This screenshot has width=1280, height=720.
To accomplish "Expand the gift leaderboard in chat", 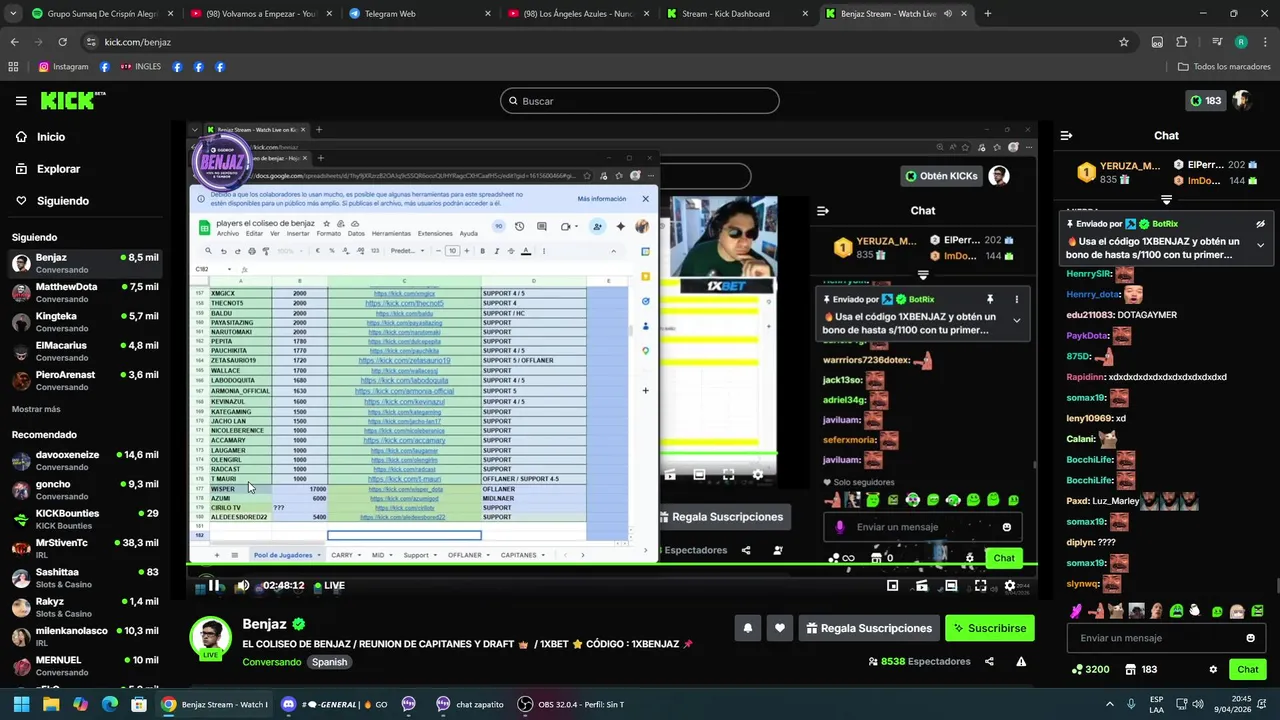I will pos(1166,200).
